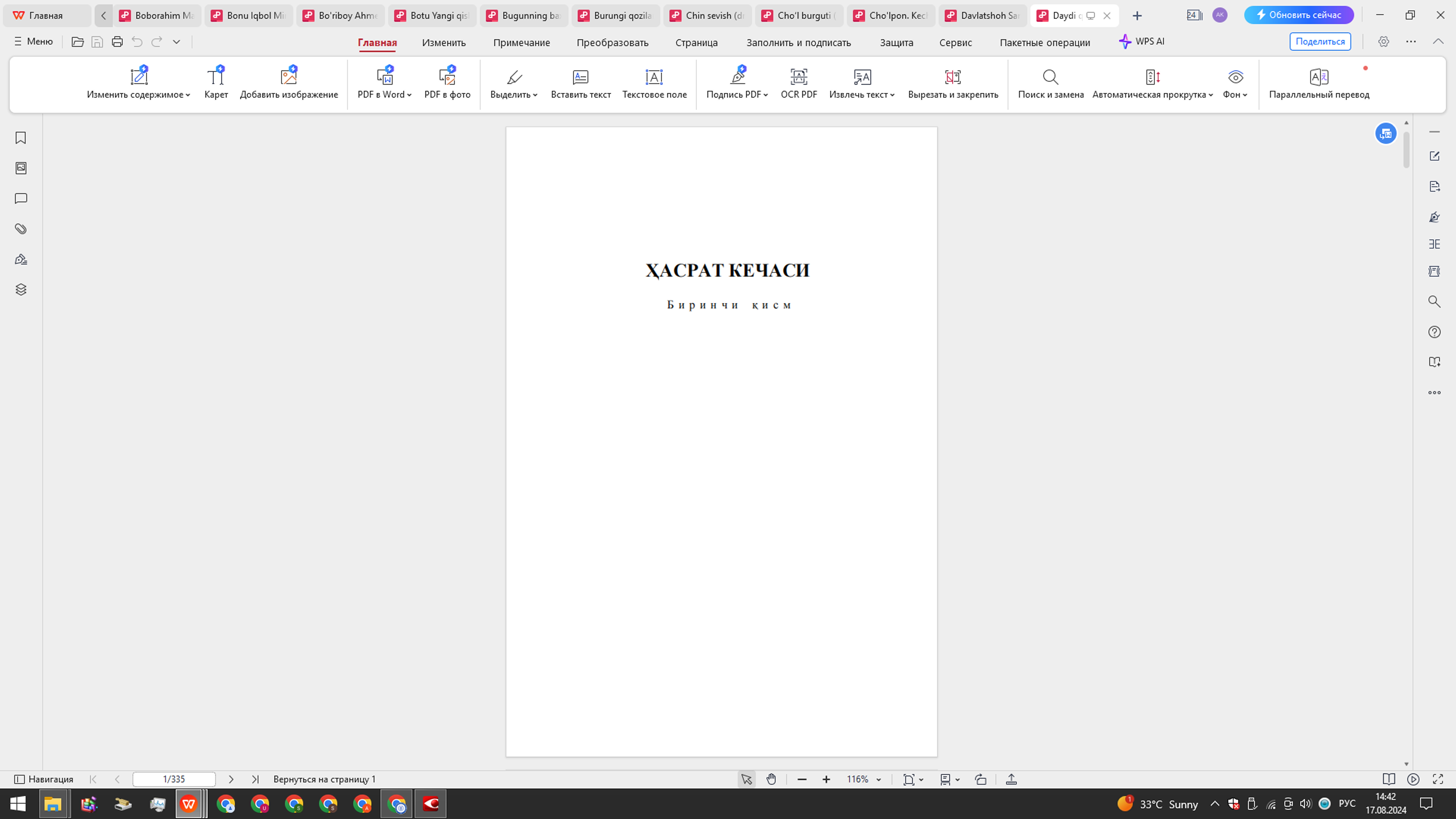Image resolution: width=1456 pixels, height=819 pixels.
Task: Click the OCR PDF tool icon
Action: [798, 77]
